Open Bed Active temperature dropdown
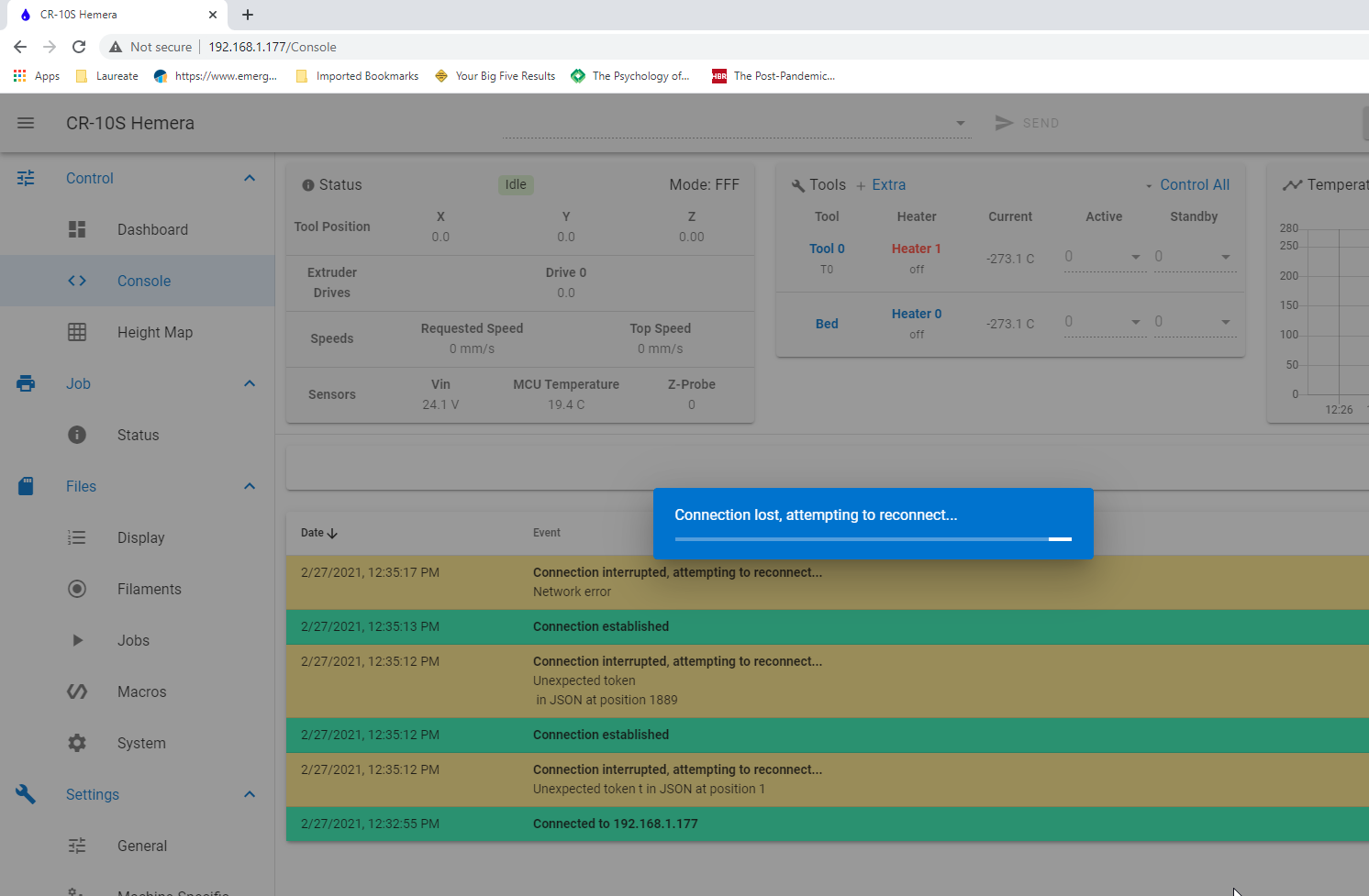The width and height of the screenshot is (1369, 896). [x=1136, y=322]
